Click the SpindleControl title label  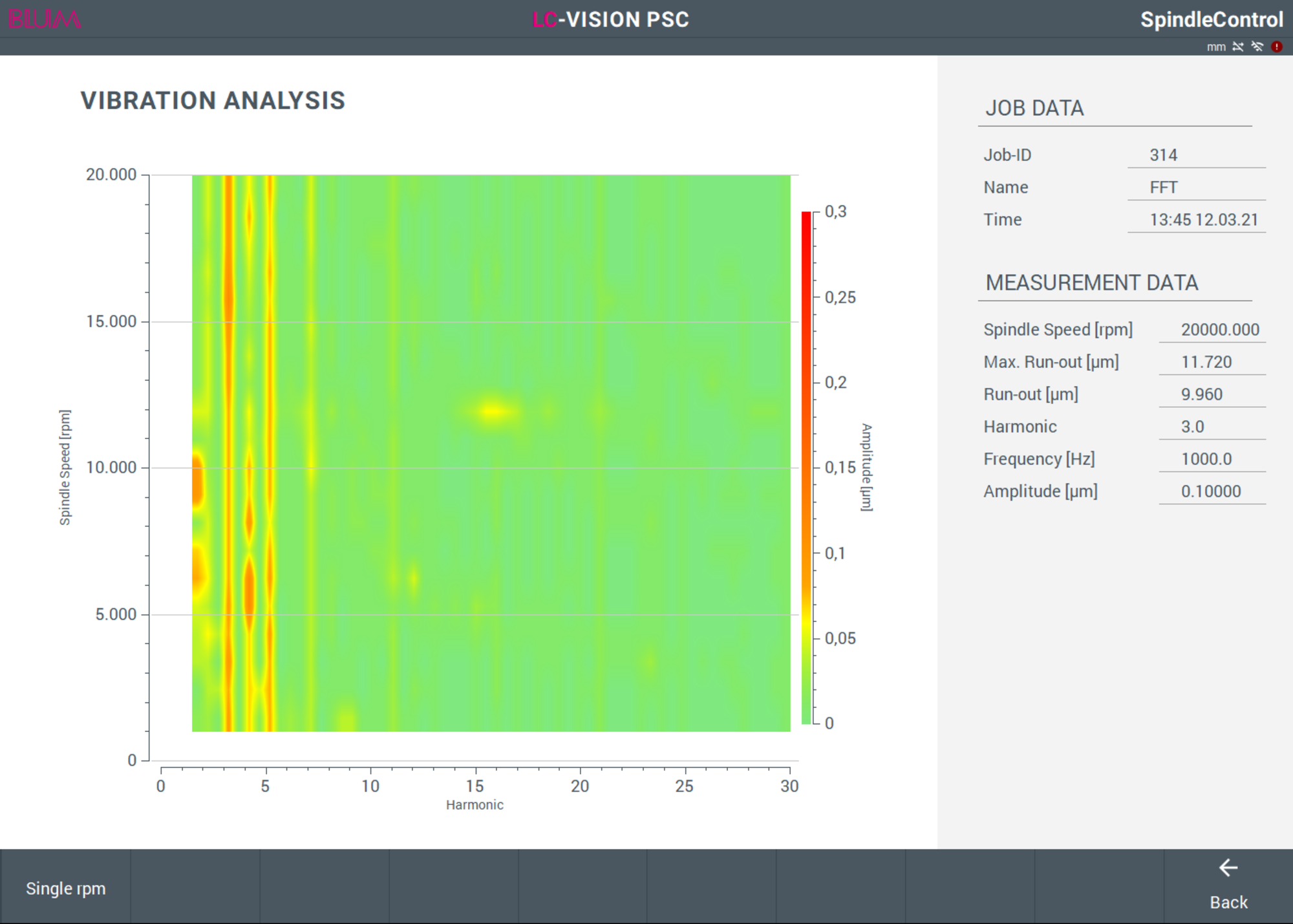[x=1212, y=19]
